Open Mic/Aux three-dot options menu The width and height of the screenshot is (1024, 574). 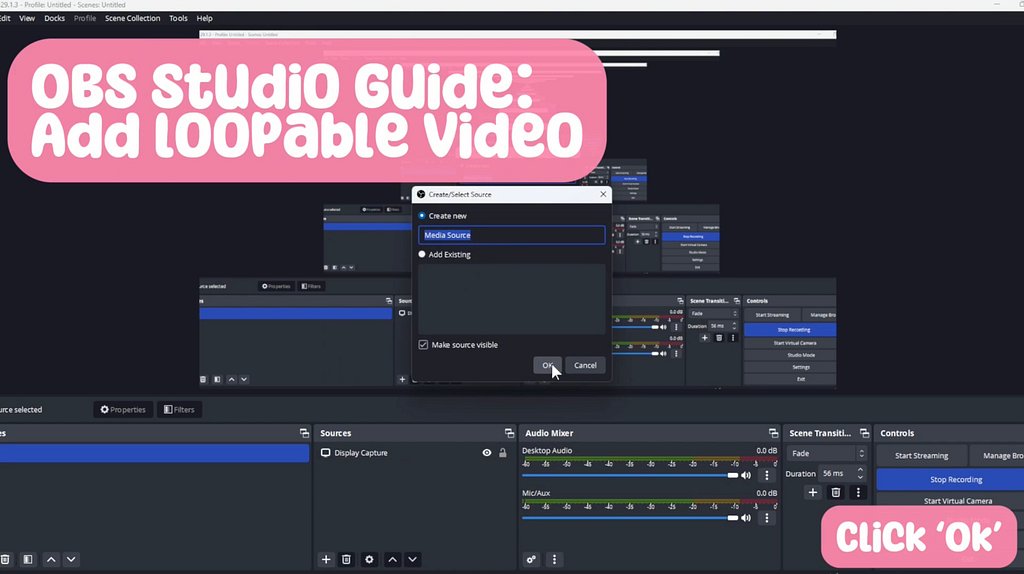pos(767,518)
